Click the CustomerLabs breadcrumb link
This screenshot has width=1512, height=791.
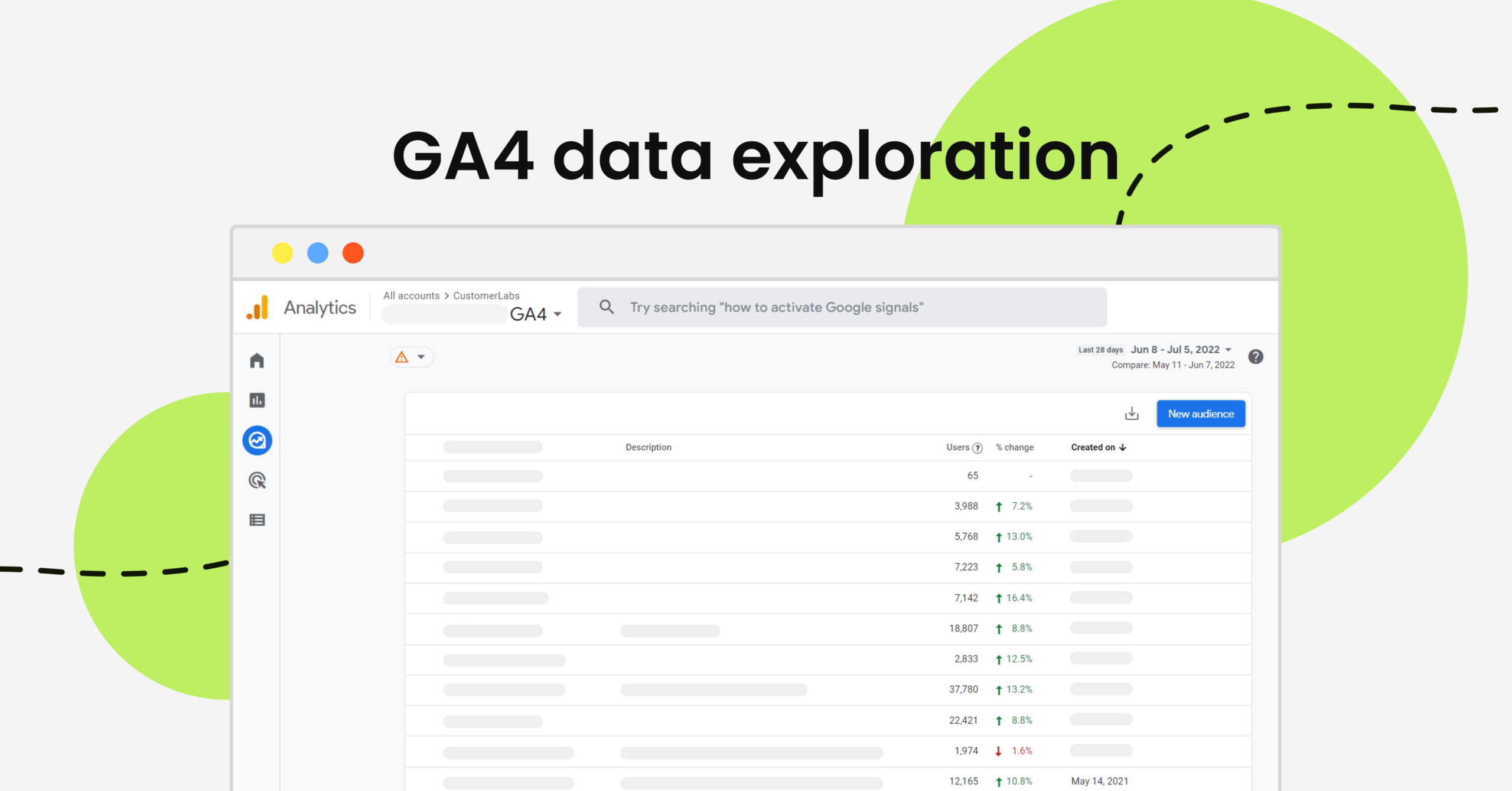(x=486, y=295)
